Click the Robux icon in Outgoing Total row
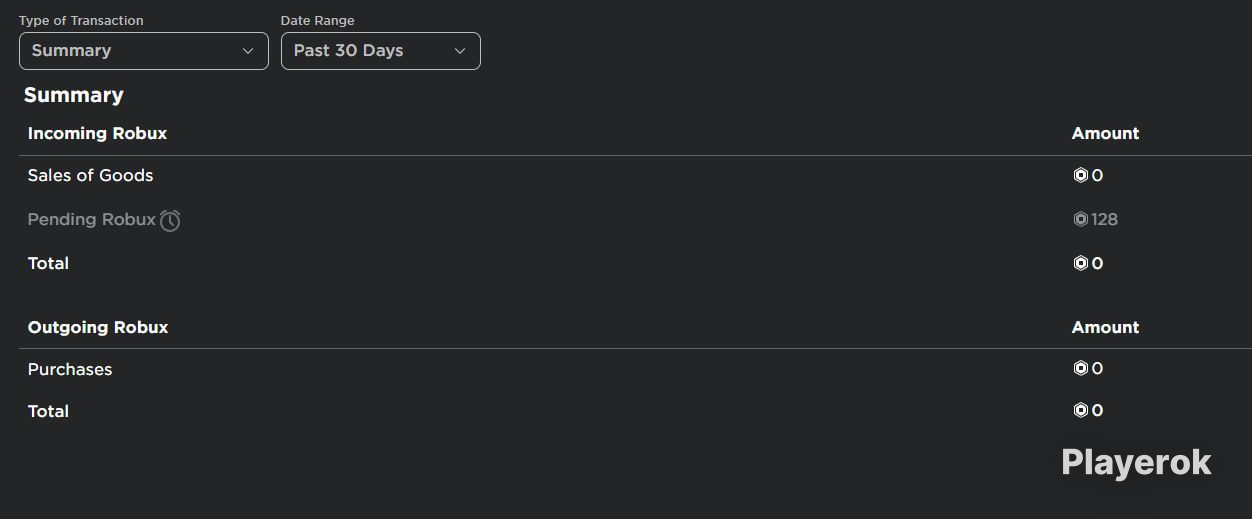This screenshot has height=519, width=1252. click(1080, 410)
